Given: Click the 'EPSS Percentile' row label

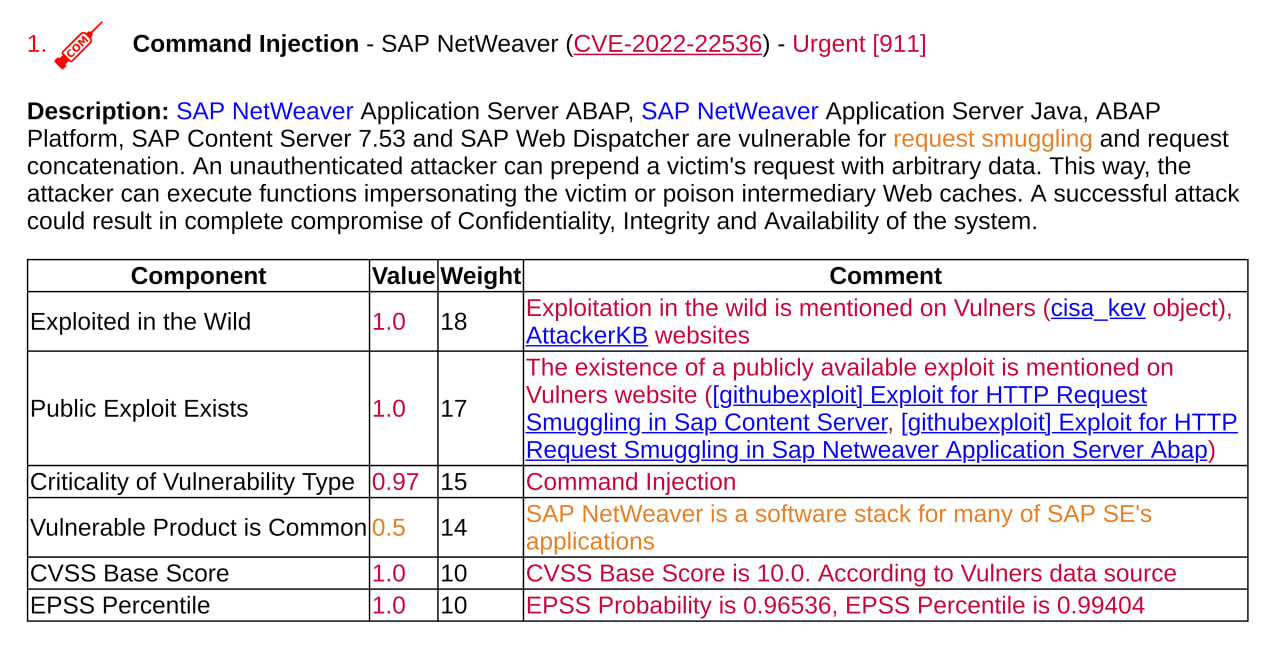Looking at the screenshot, I should pyautogui.click(x=120, y=605).
